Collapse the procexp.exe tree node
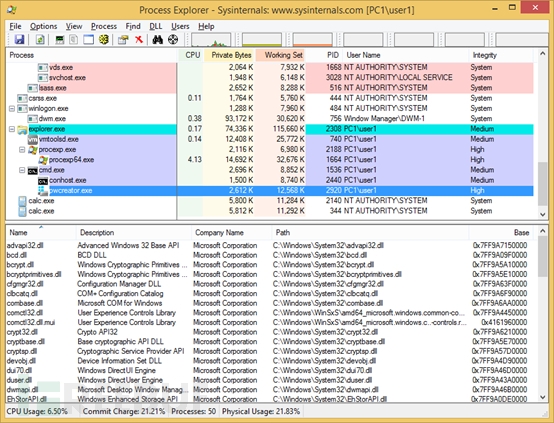 click(22, 150)
